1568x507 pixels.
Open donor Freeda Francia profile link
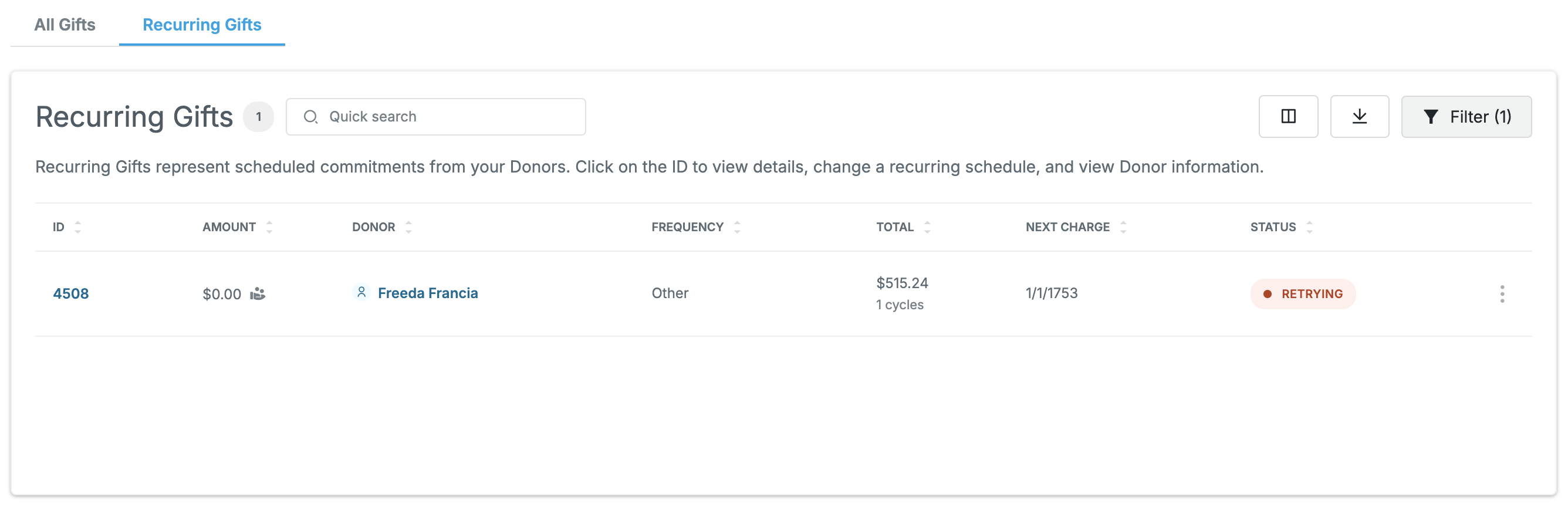pyautogui.click(x=428, y=293)
